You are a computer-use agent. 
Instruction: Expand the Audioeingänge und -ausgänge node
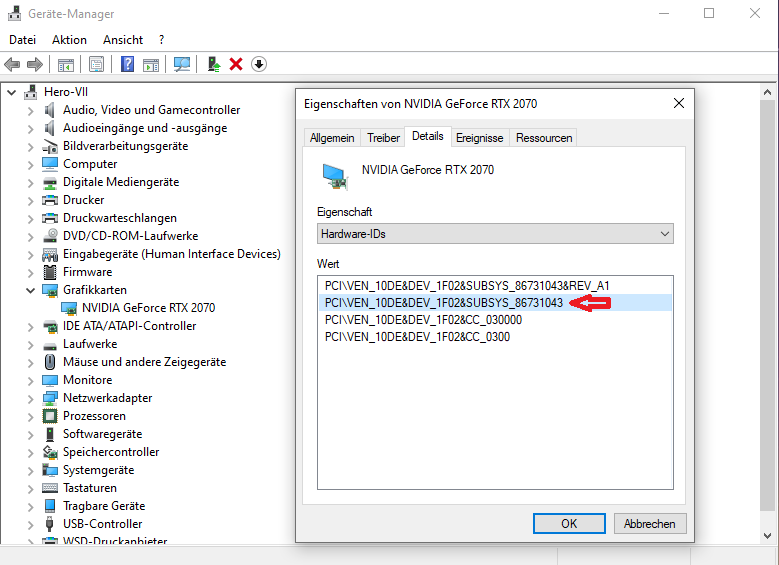click(30, 129)
